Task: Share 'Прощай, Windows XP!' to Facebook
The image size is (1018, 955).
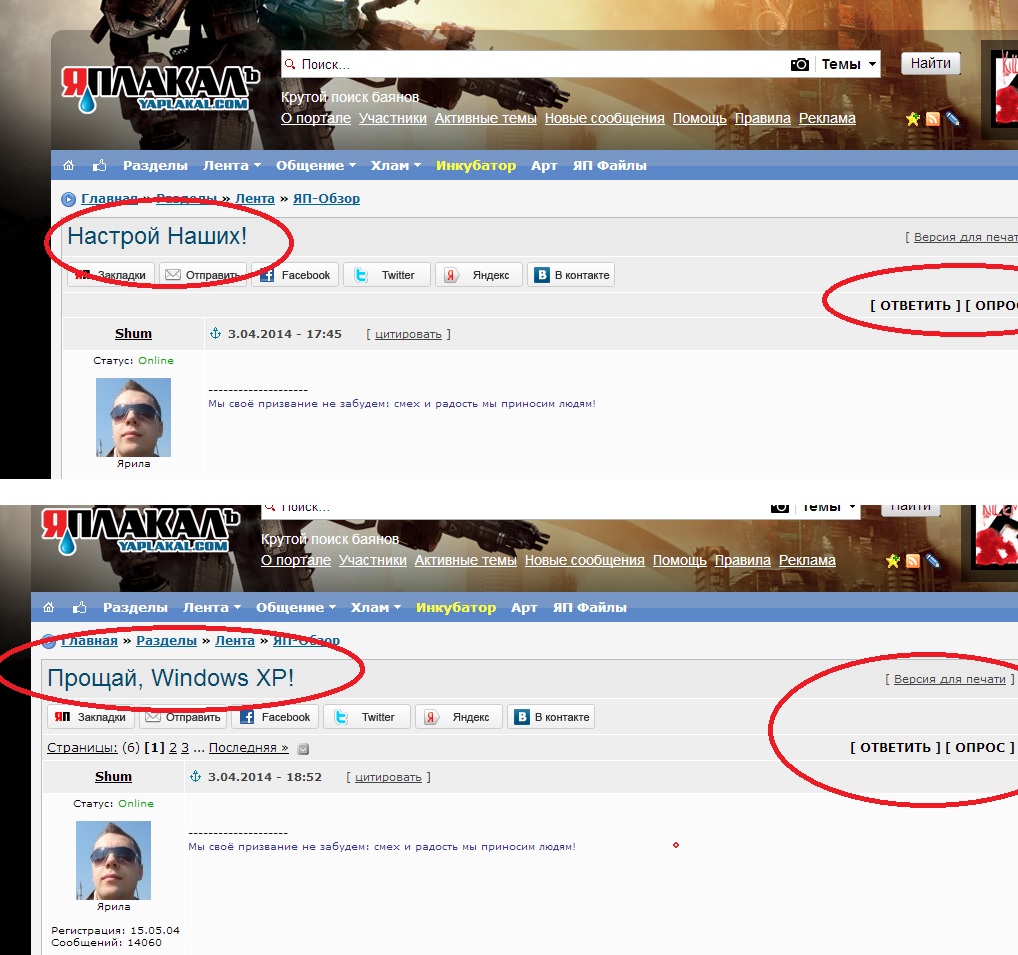Action: click(275, 717)
